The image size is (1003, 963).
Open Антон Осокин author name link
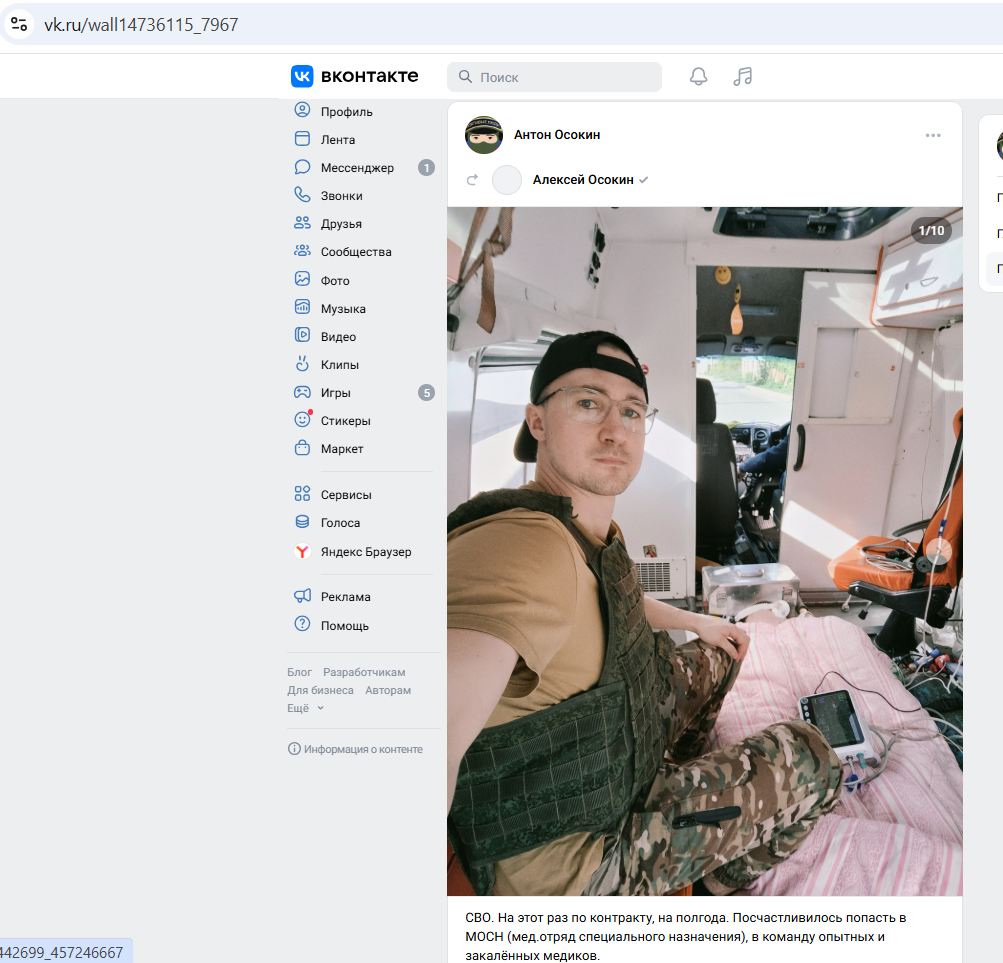click(557, 134)
